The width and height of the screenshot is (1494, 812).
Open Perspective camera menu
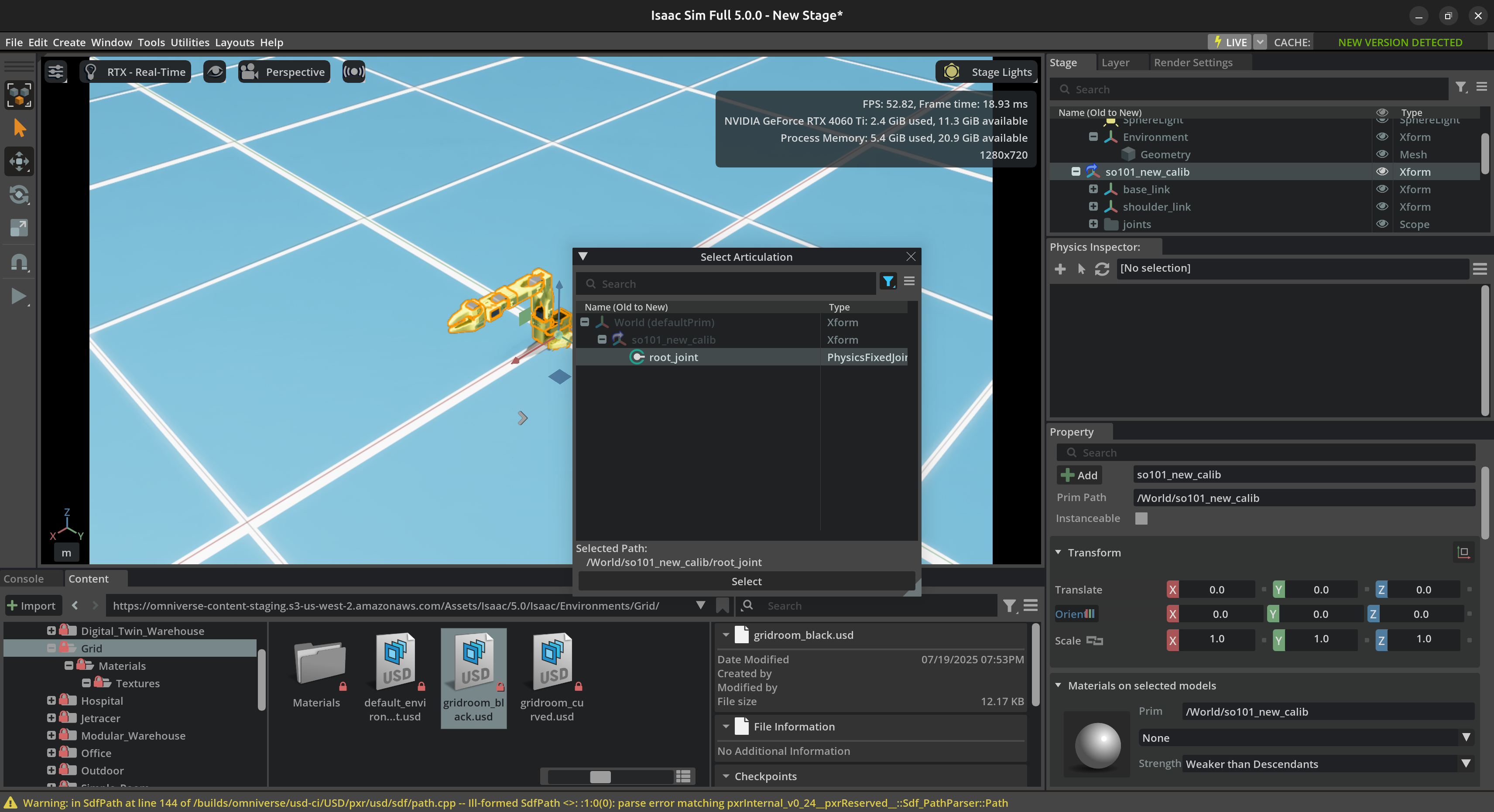[284, 72]
